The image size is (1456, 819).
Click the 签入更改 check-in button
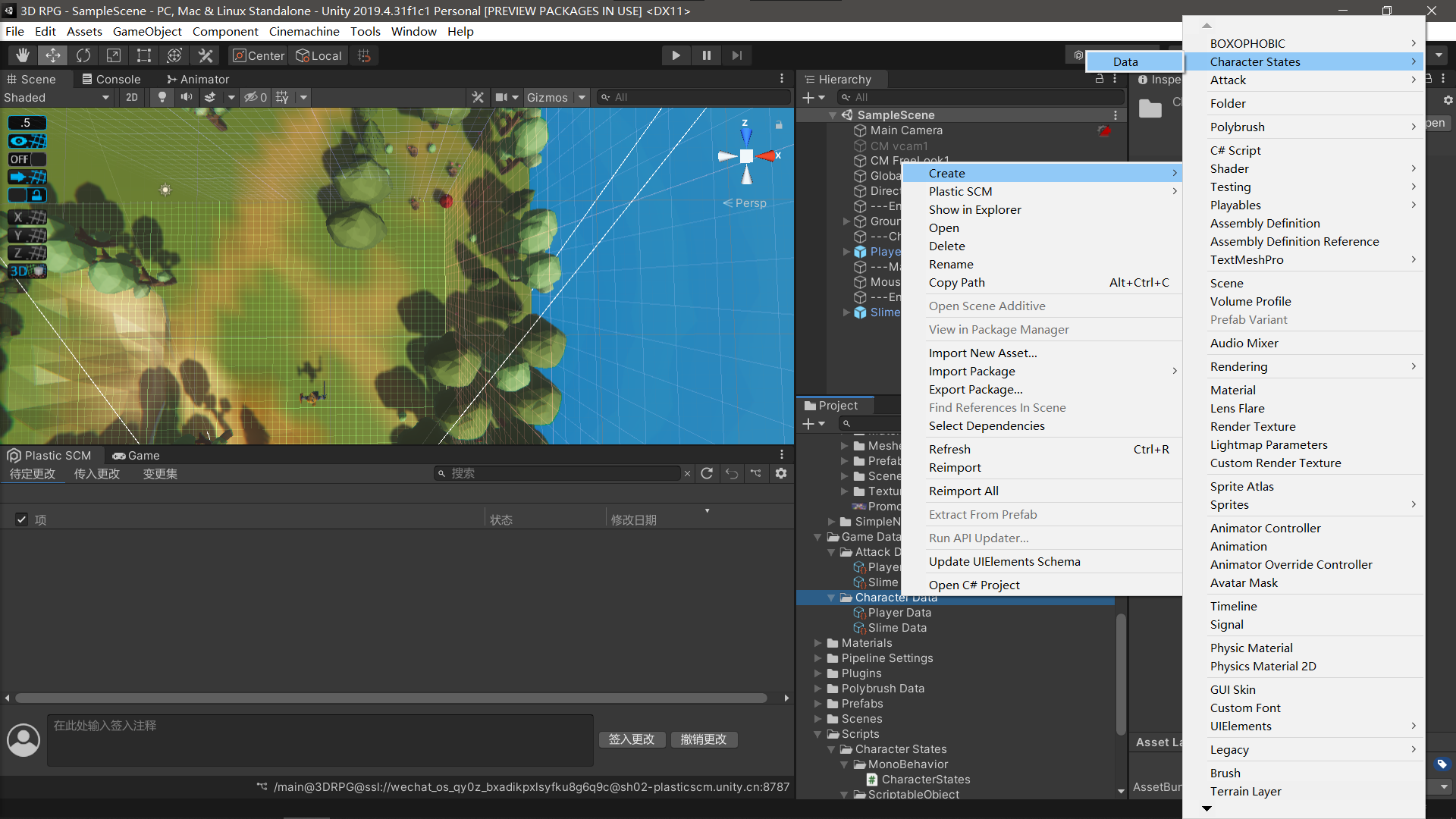[632, 739]
